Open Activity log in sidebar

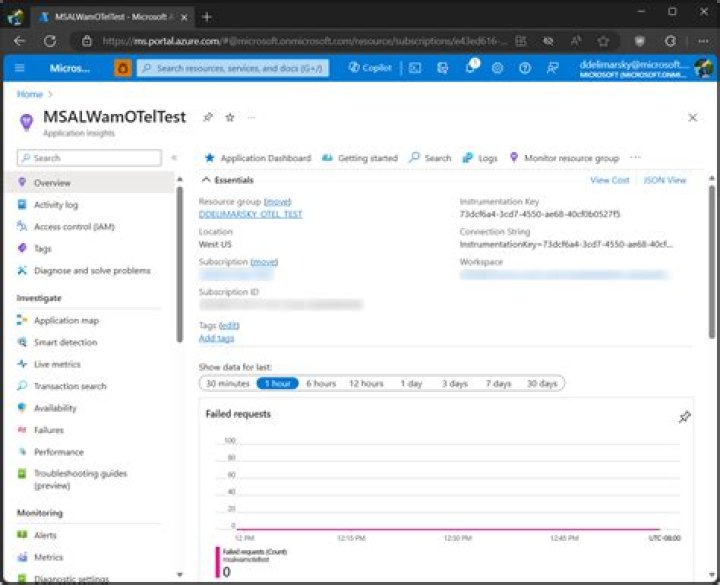(56, 205)
